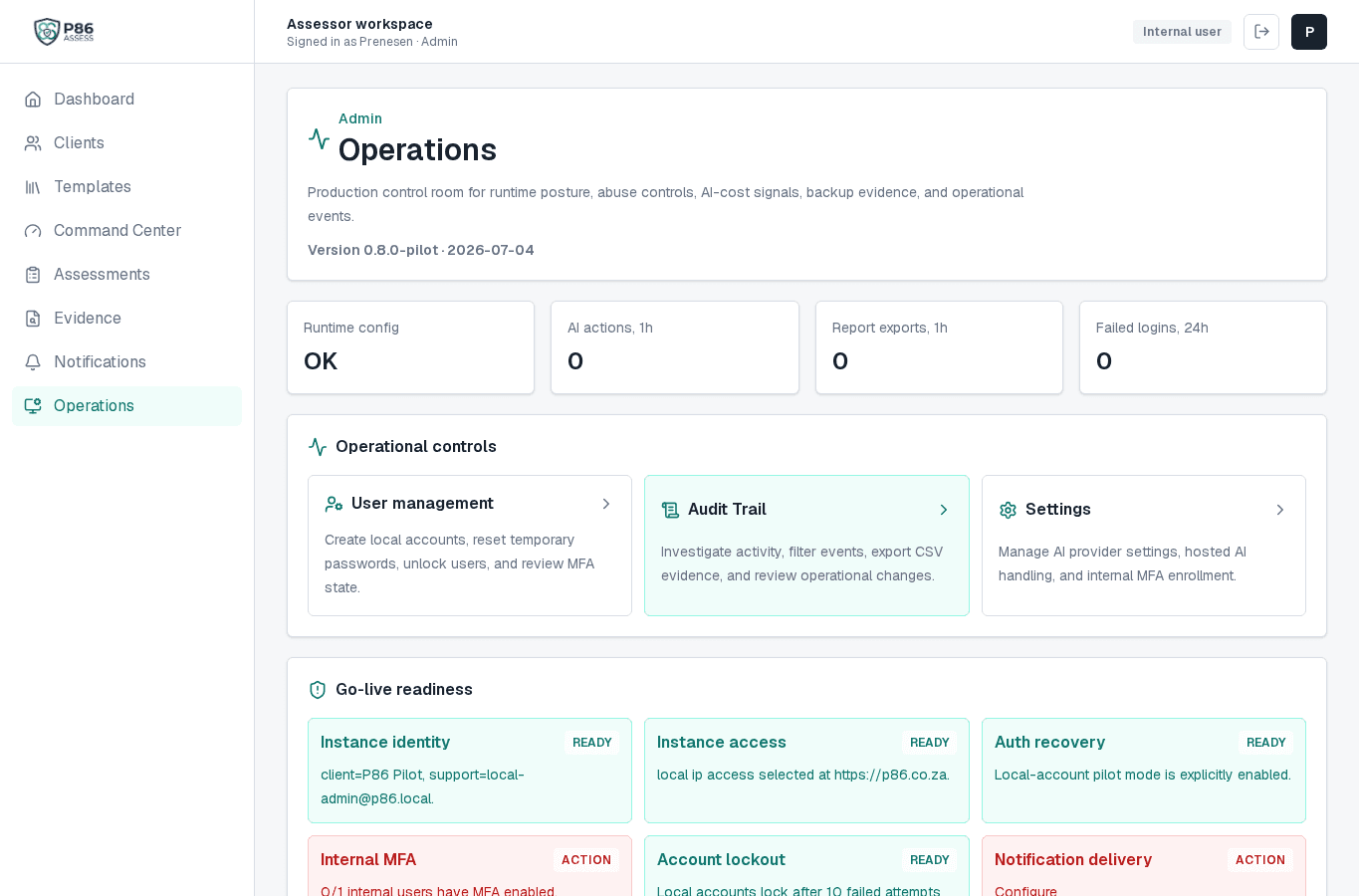Image resolution: width=1359 pixels, height=896 pixels.
Task: Click the Instance identity readiness card
Action: coord(470,771)
